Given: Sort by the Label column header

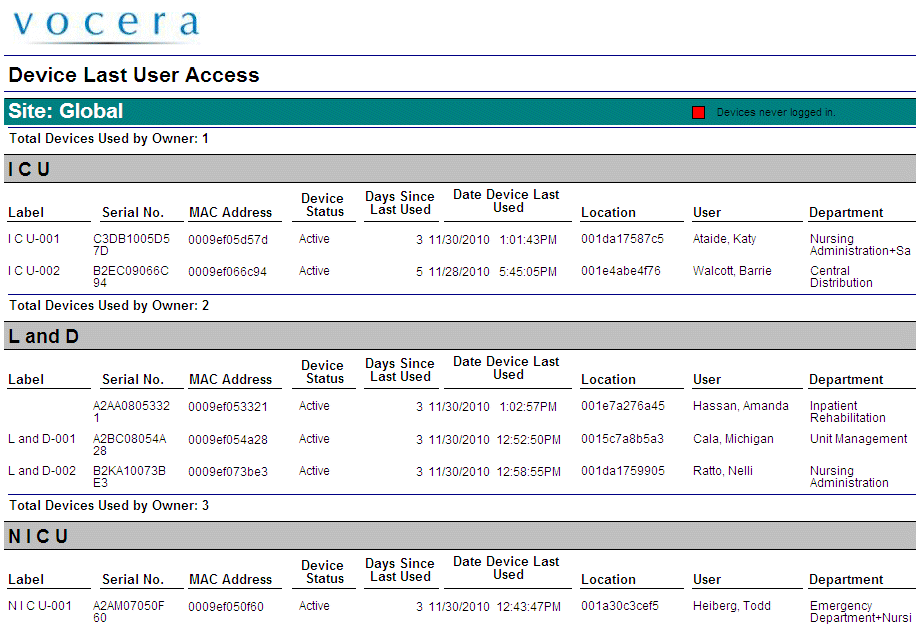Looking at the screenshot, I should (x=25, y=212).
